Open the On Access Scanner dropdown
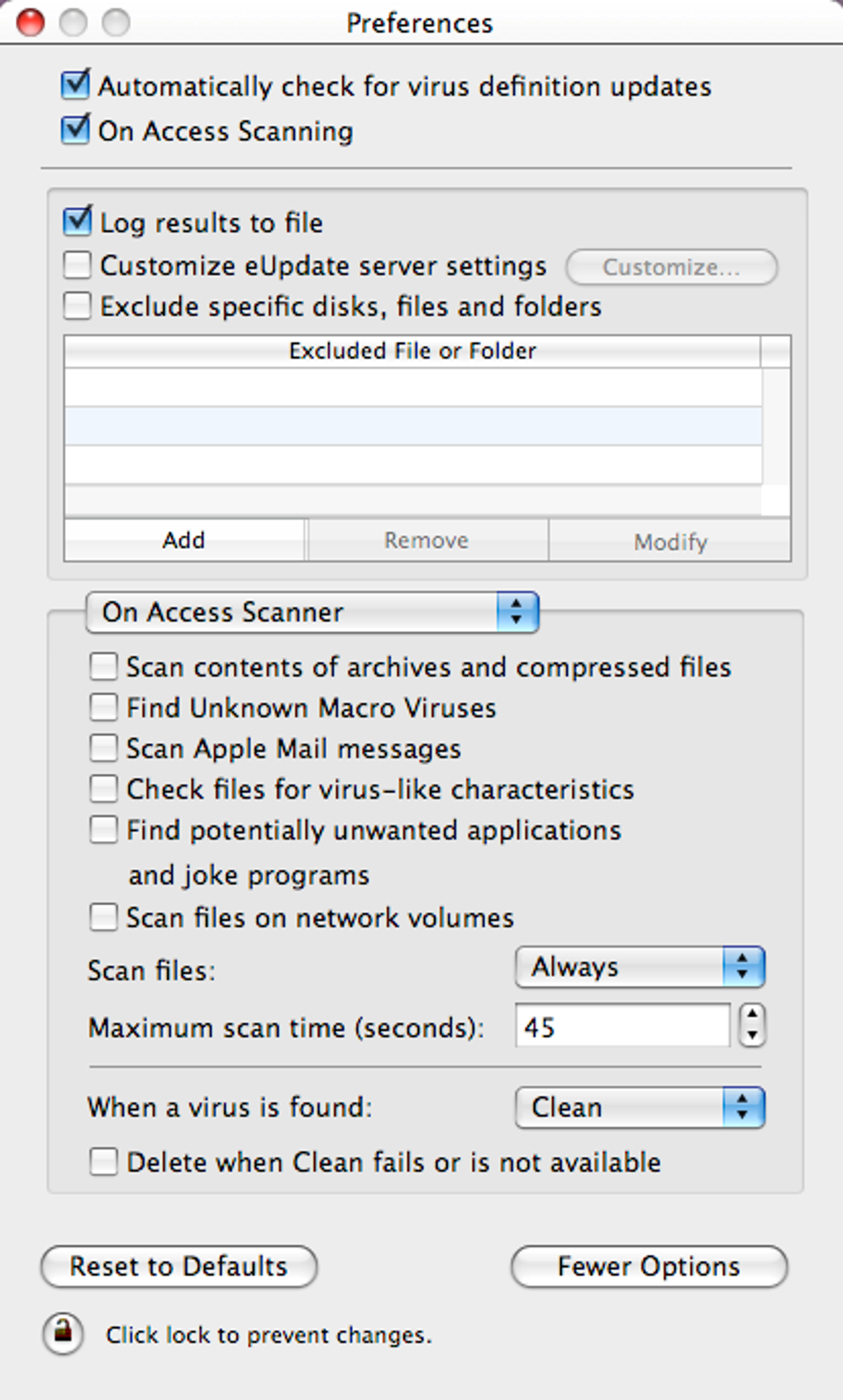This screenshot has width=843, height=1400. (312, 612)
